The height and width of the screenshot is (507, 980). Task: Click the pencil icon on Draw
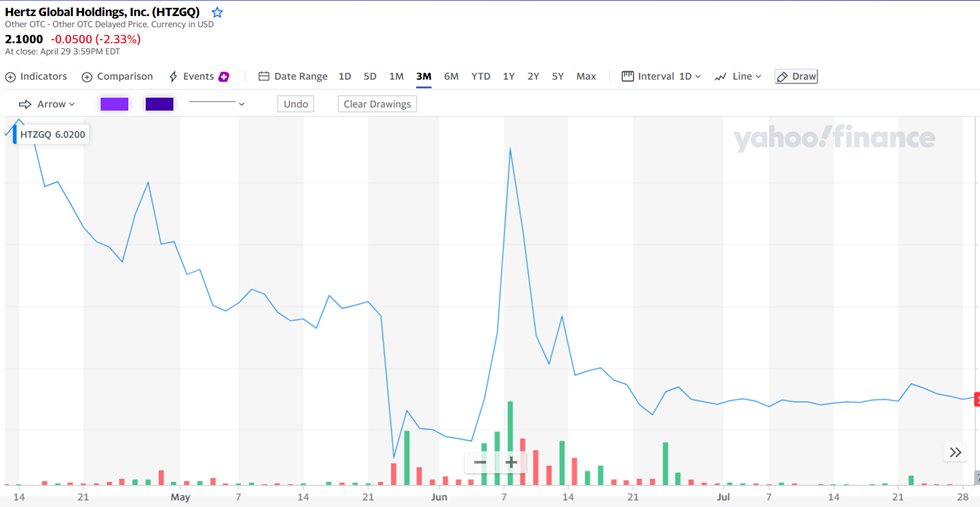tap(782, 77)
